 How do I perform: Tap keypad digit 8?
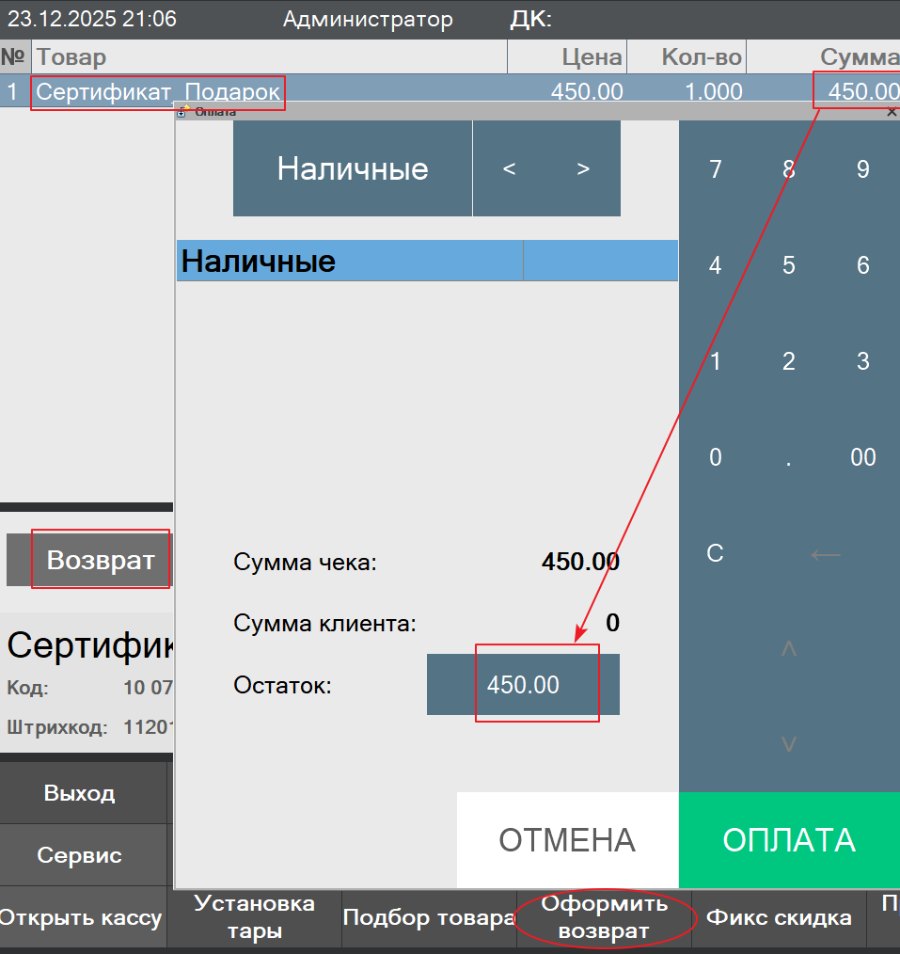pyautogui.click(x=789, y=169)
